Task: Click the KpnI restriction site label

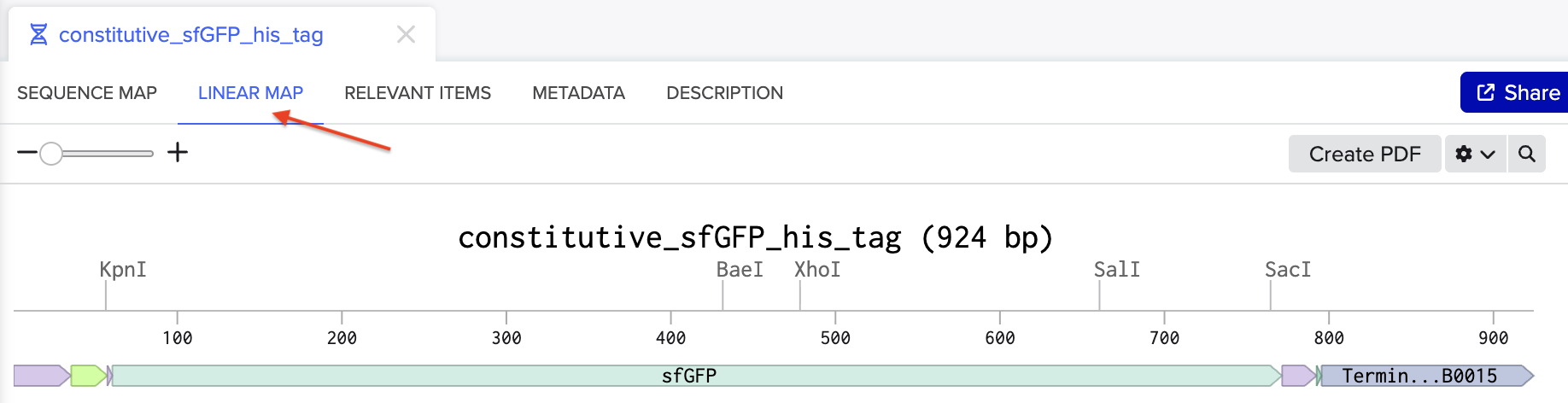Action: [x=123, y=270]
